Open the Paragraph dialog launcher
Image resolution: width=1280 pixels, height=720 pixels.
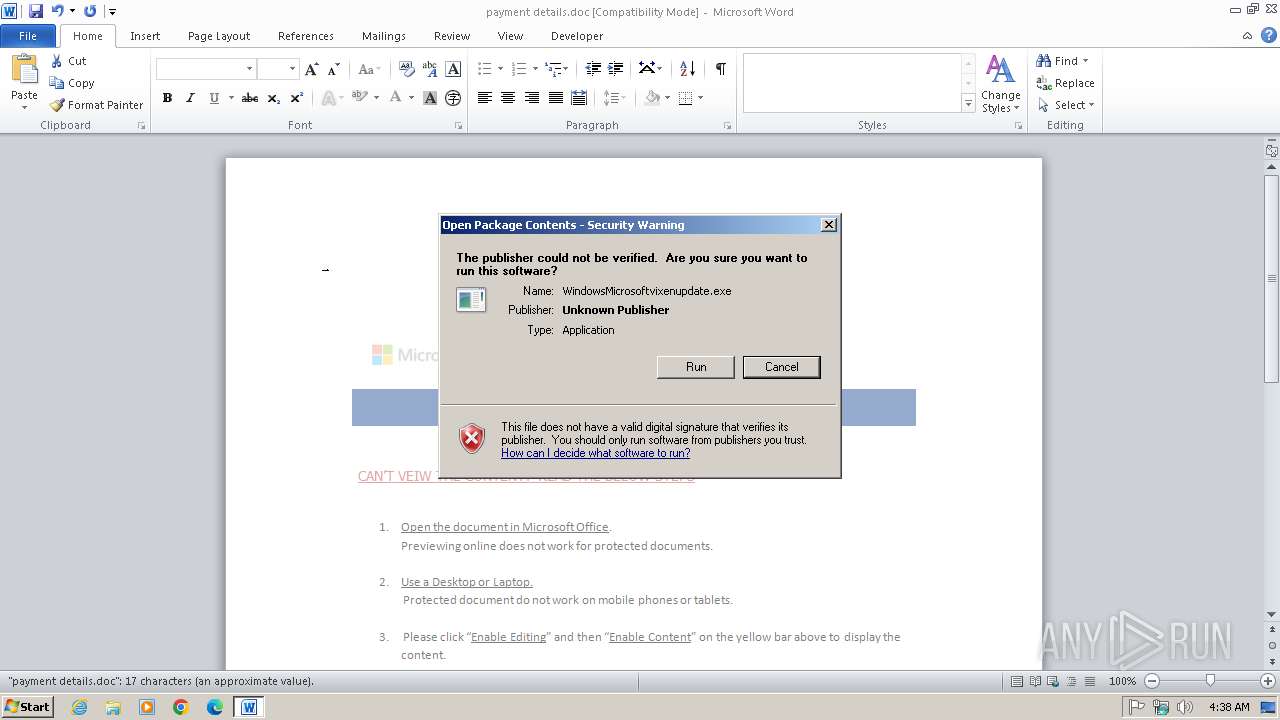(727, 126)
